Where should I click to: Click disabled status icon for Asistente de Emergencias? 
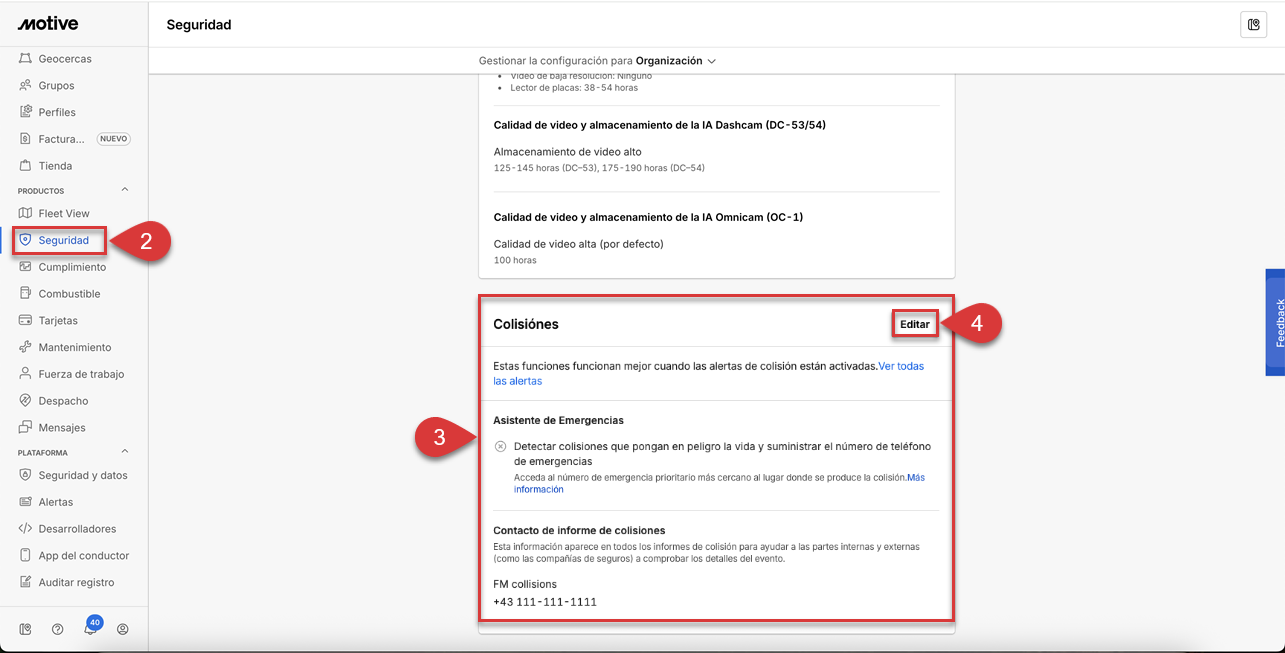[x=500, y=446]
